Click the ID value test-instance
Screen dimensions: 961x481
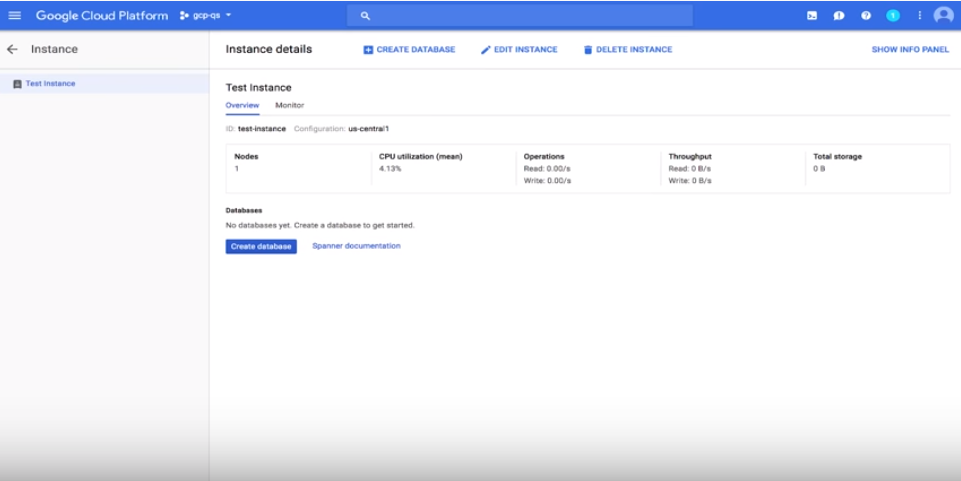[262, 129]
